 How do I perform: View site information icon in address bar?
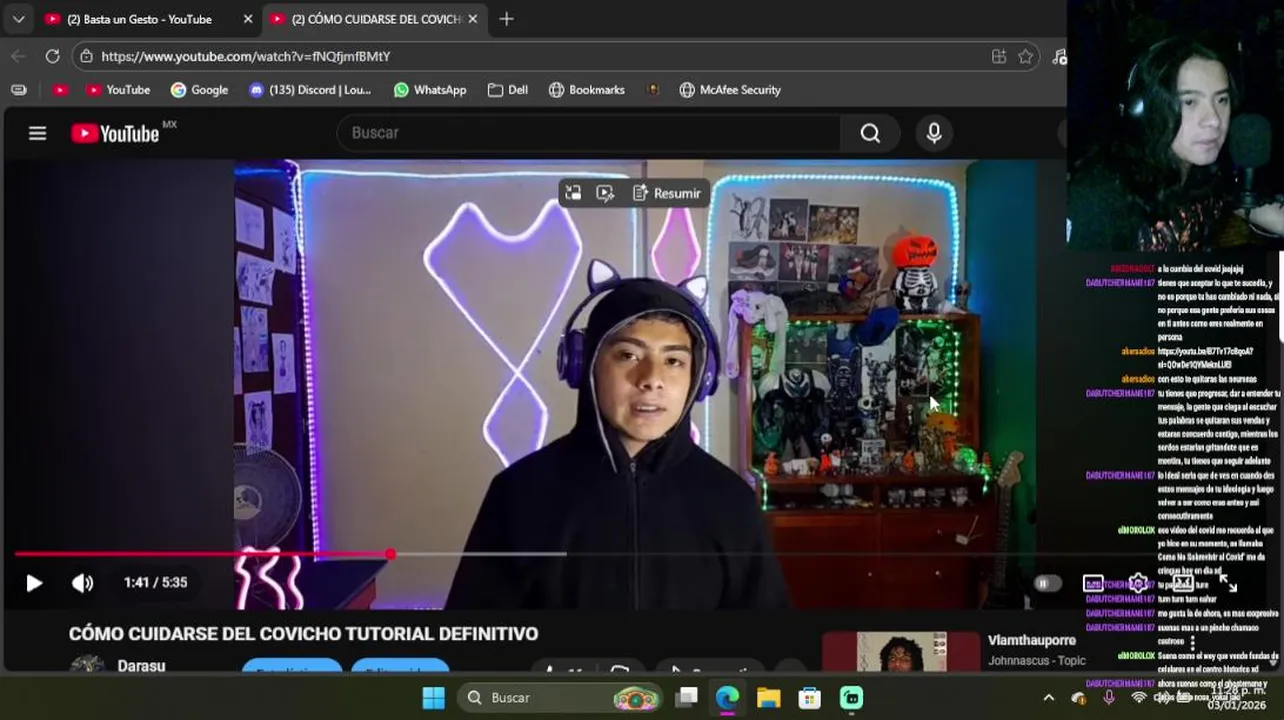(x=87, y=56)
